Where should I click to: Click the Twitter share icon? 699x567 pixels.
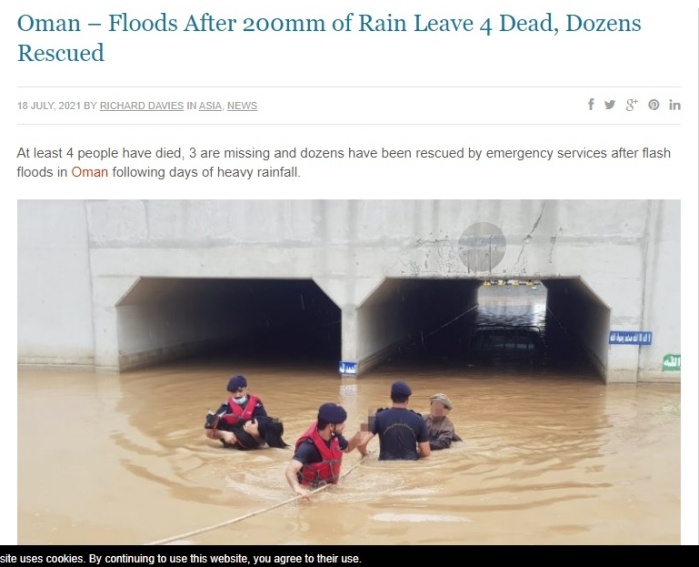point(609,105)
